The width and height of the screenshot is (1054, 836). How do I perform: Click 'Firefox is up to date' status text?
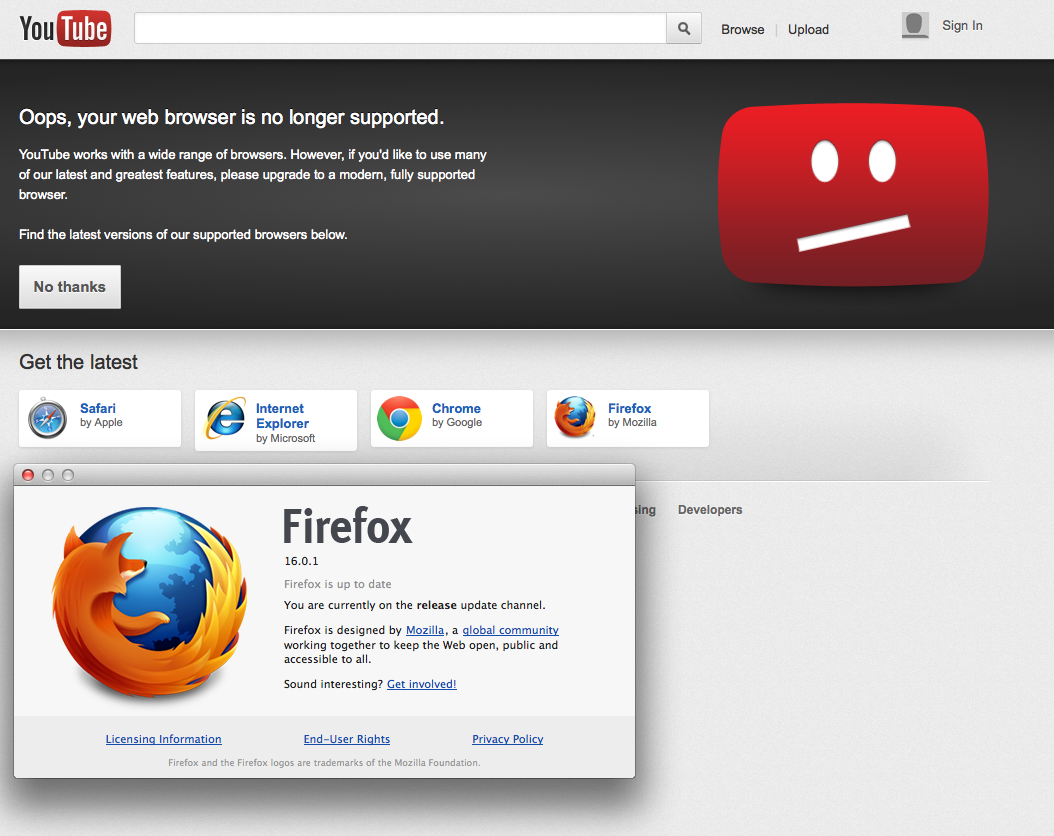click(x=337, y=584)
